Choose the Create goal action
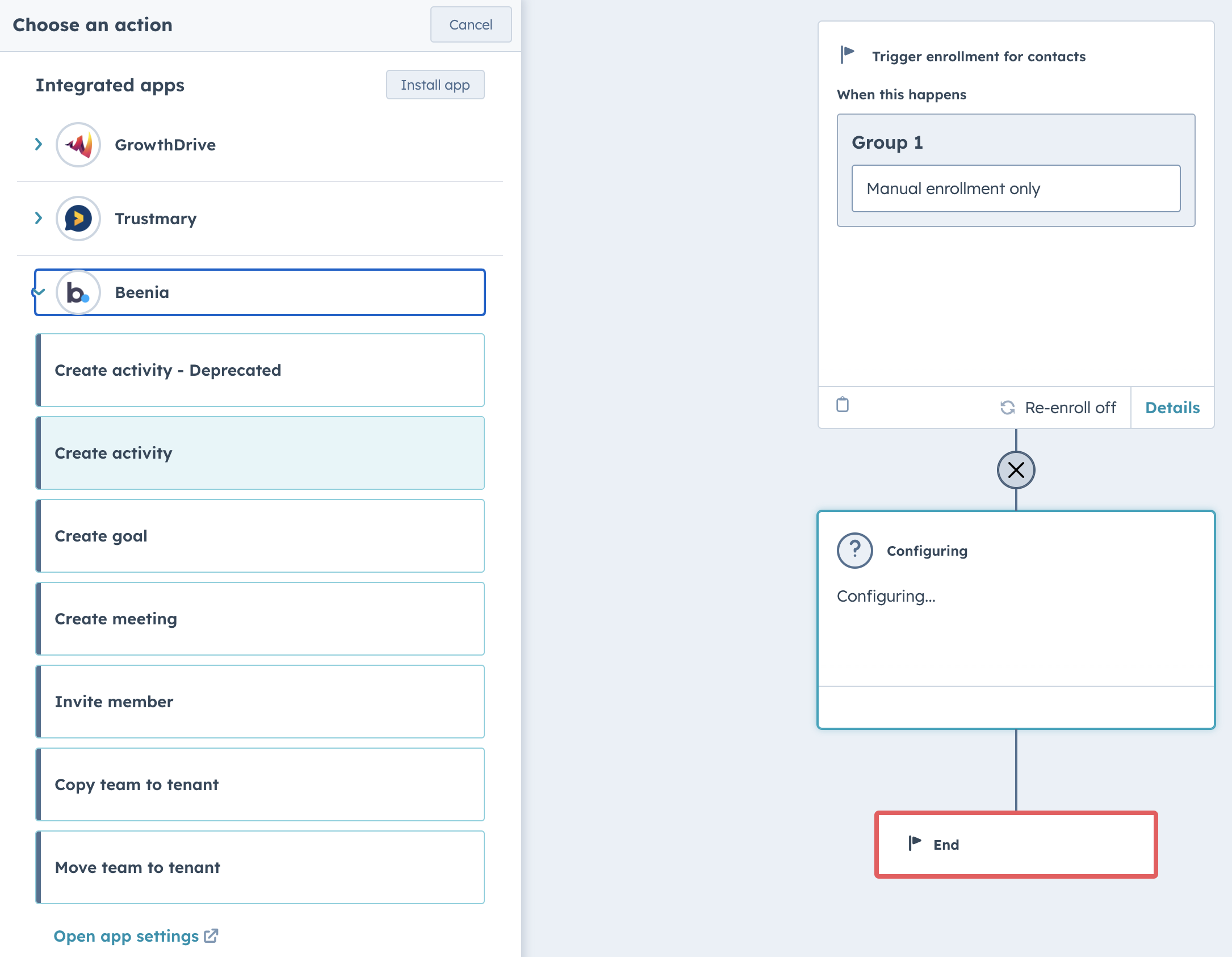The width and height of the screenshot is (1232, 957). click(260, 536)
